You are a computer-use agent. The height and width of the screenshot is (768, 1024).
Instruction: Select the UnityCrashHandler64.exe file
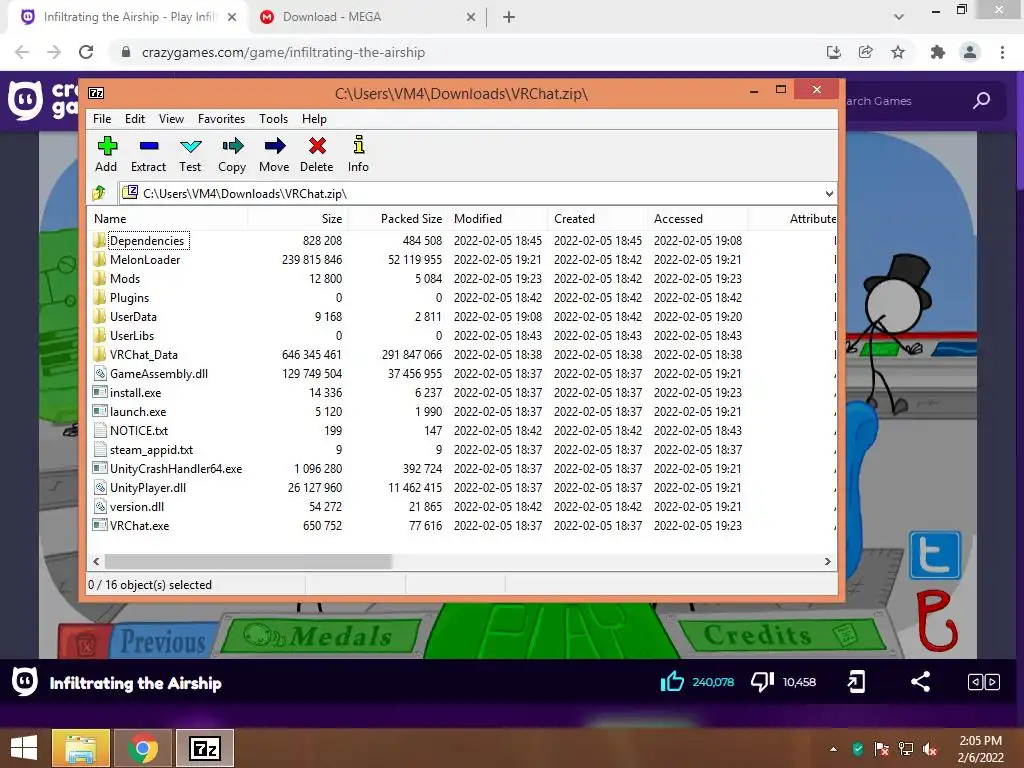(x=176, y=468)
